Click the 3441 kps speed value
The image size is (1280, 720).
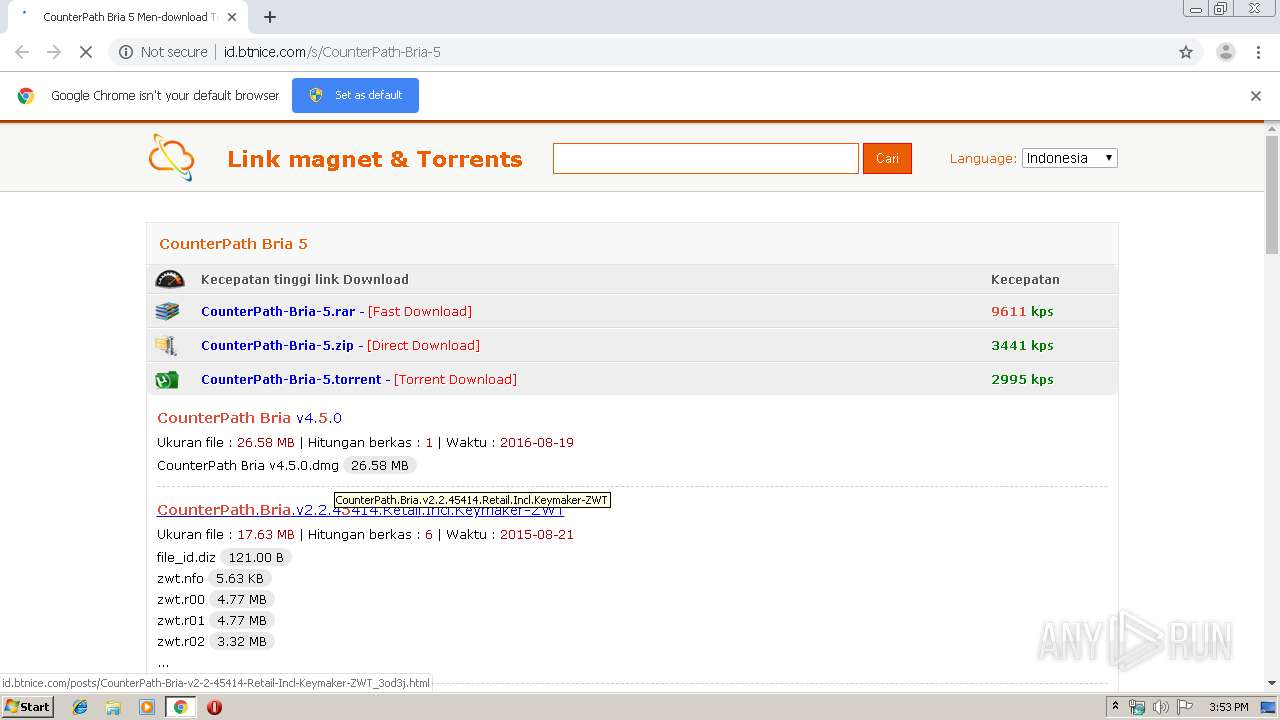tap(1022, 345)
